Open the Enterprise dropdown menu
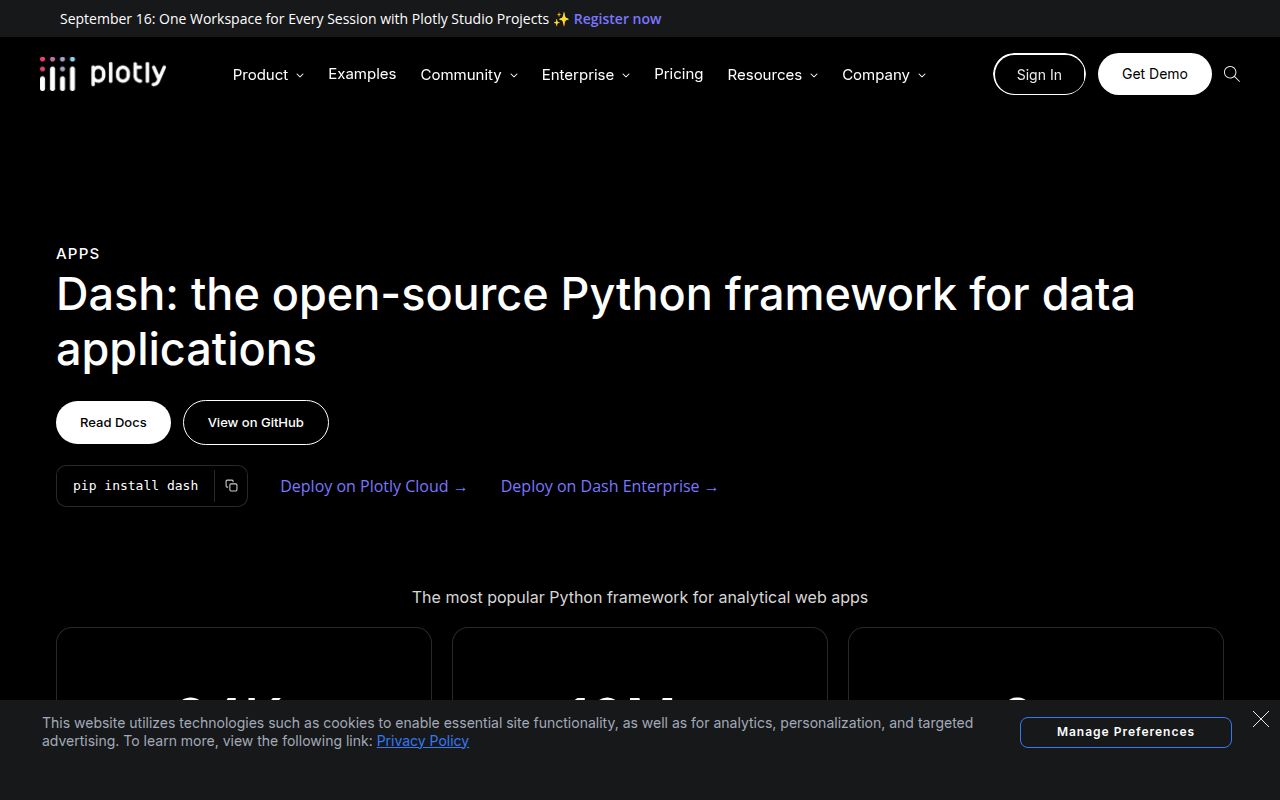Image resolution: width=1280 pixels, height=800 pixels. click(x=586, y=75)
